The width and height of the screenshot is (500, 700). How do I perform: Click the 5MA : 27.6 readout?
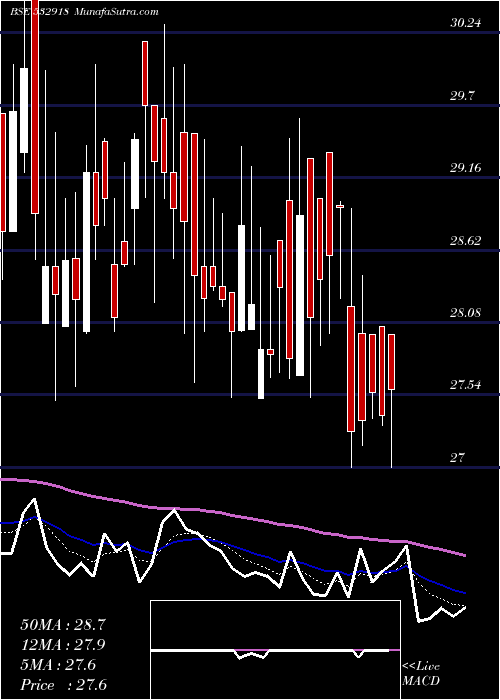click(58, 665)
